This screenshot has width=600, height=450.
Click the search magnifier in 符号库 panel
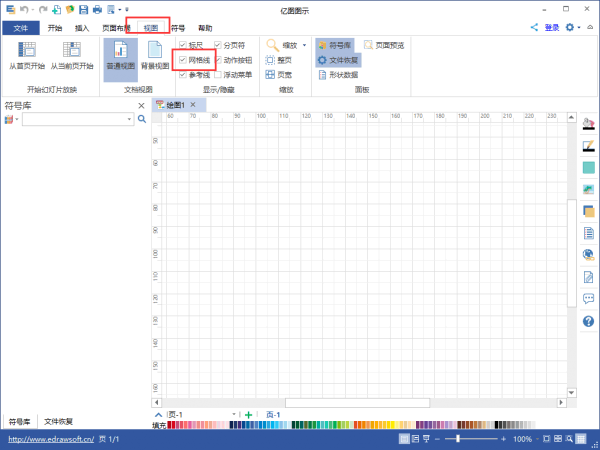point(142,119)
